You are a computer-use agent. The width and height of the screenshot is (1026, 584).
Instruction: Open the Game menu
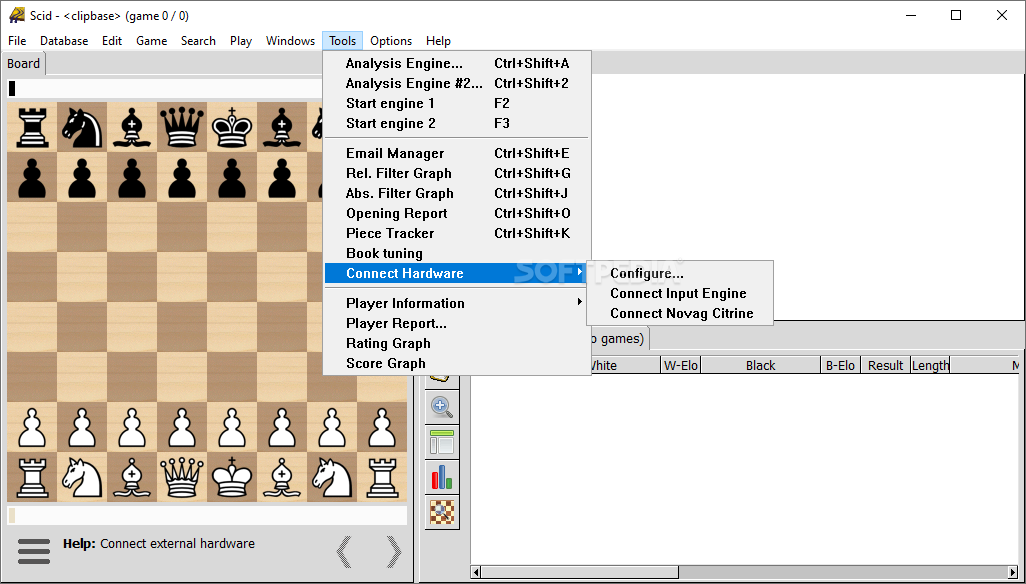[x=152, y=41]
